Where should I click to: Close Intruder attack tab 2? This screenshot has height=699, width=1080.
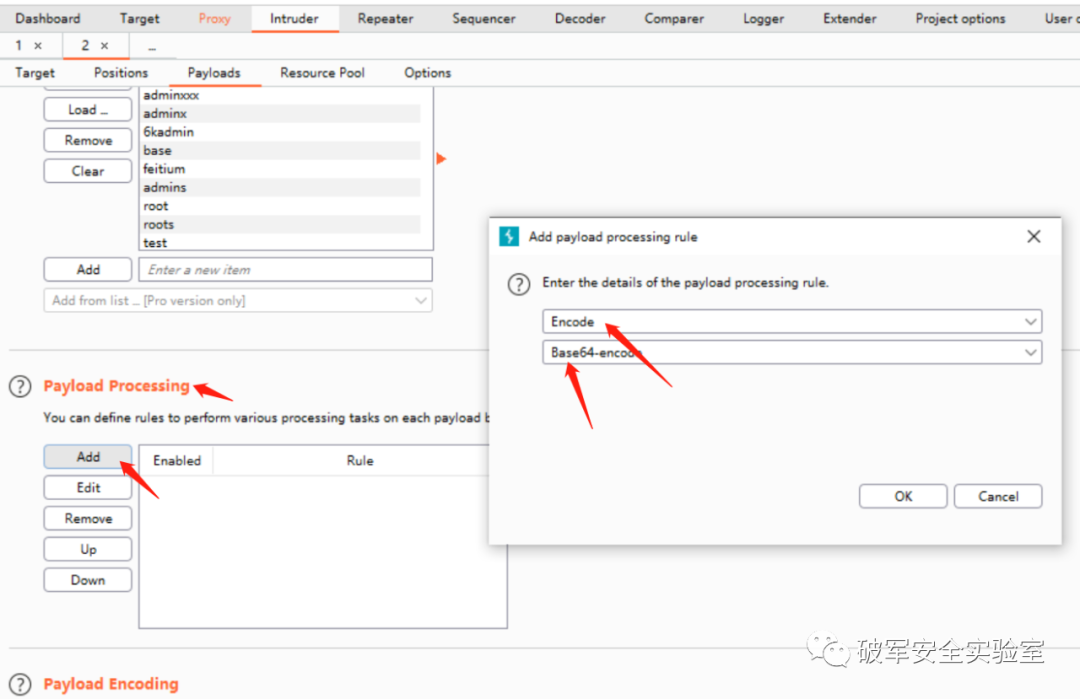tap(105, 46)
